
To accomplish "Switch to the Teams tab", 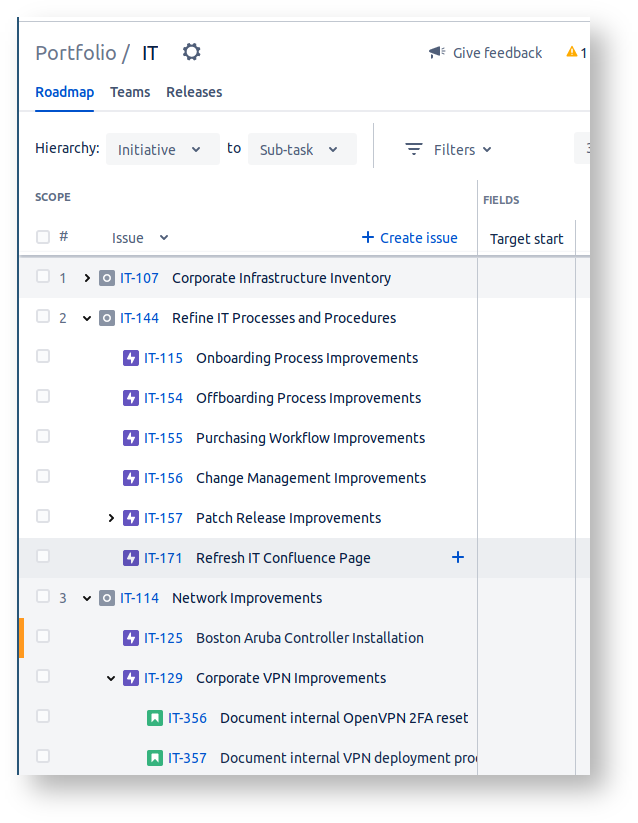I will [x=130, y=92].
